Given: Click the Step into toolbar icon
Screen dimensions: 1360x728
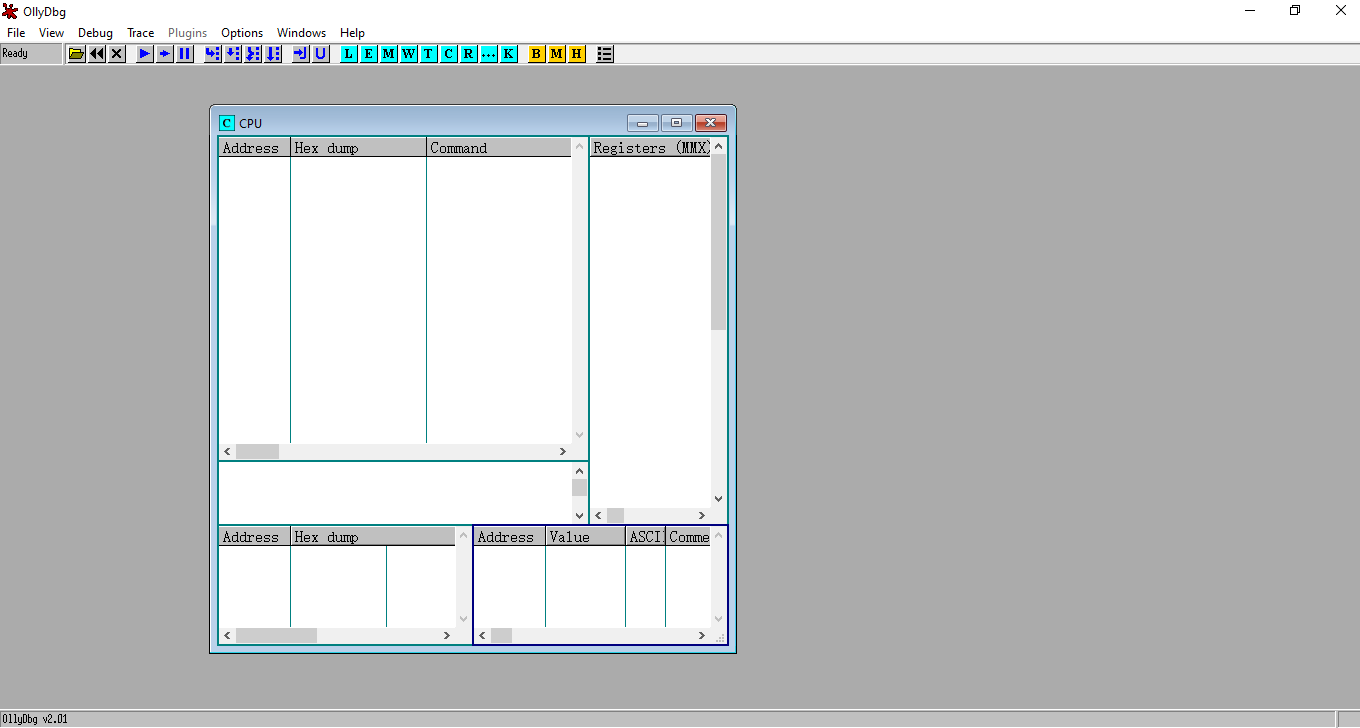Looking at the screenshot, I should 213,54.
